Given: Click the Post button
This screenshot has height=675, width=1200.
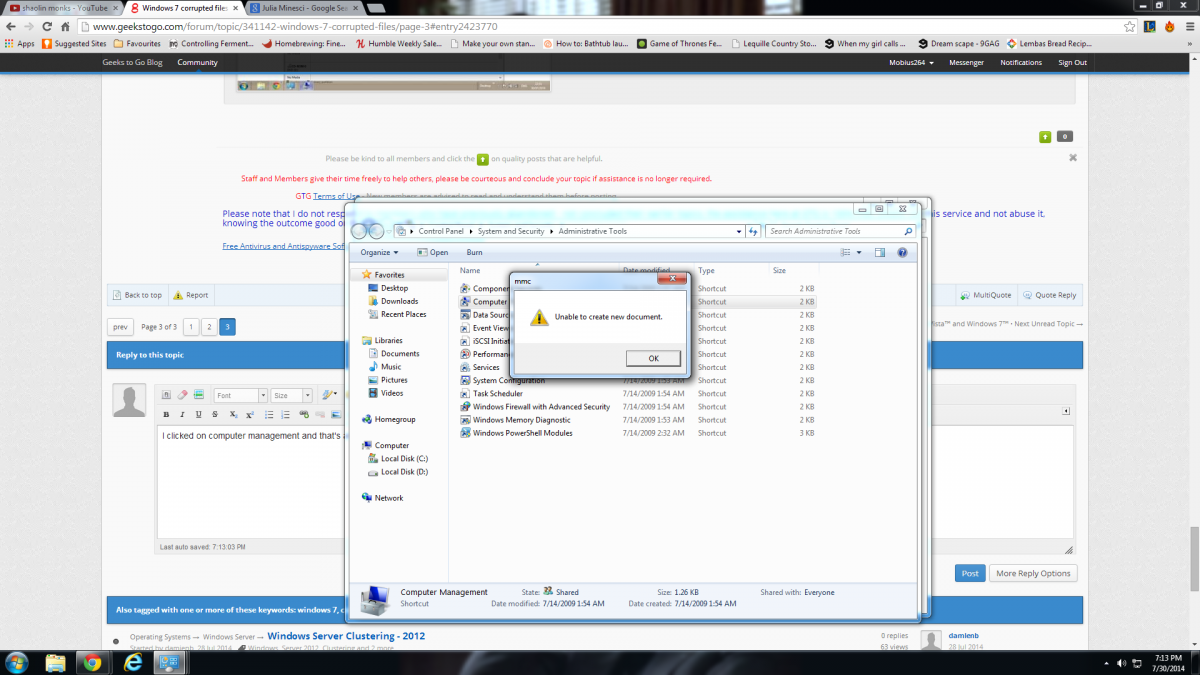Looking at the screenshot, I should click(x=969, y=573).
